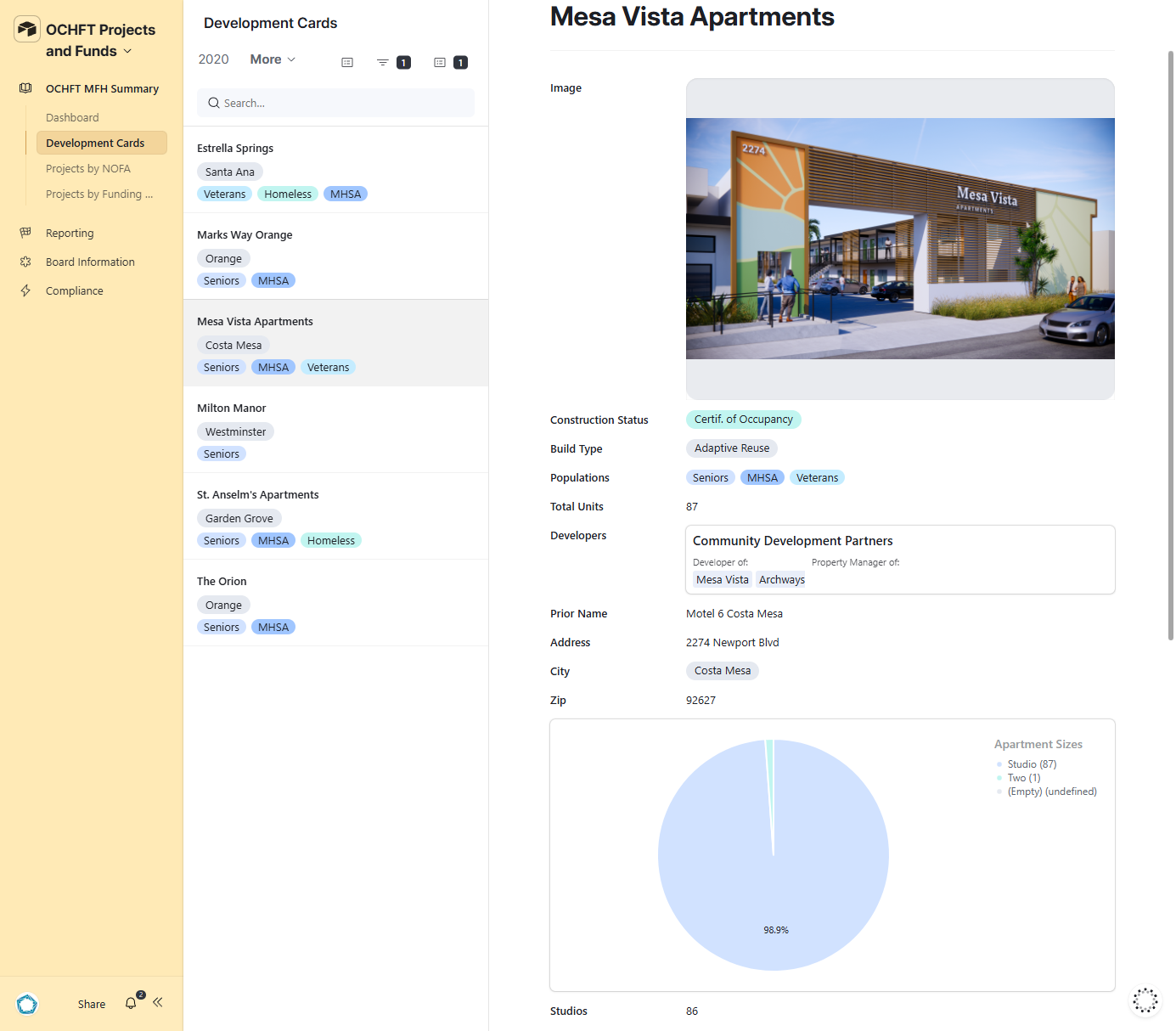The image size is (1176, 1031).
Task: Click the OCHFT workspace logo icon
Action: [x=27, y=30]
